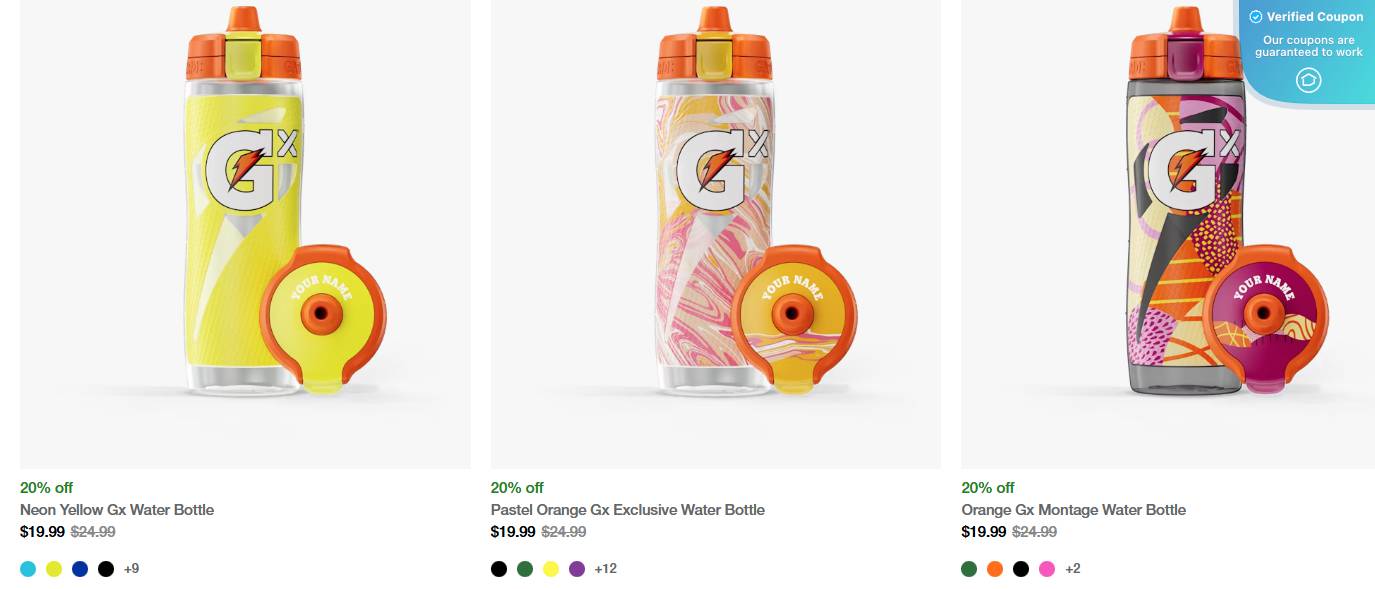This screenshot has width=1375, height=589.
Task: Click the crossed-out $24.99 price for Orange Montage
Action: click(1034, 532)
